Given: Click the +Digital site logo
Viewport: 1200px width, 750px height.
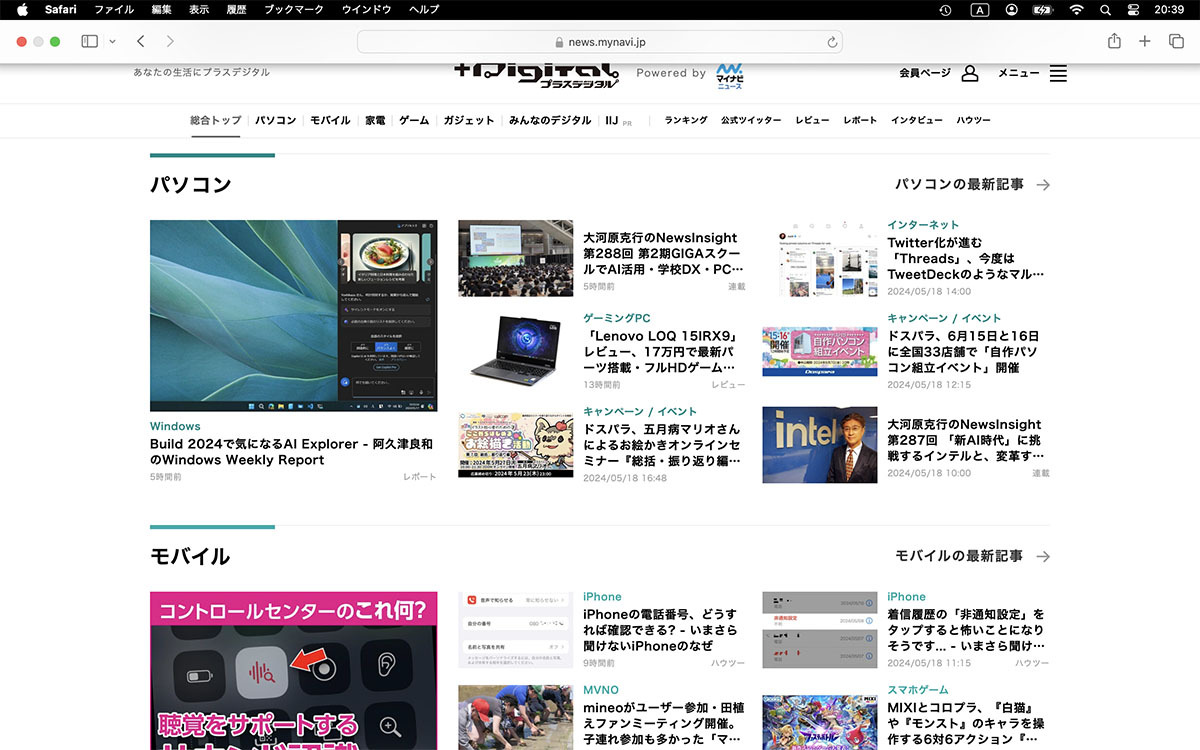Looking at the screenshot, I should (x=537, y=74).
